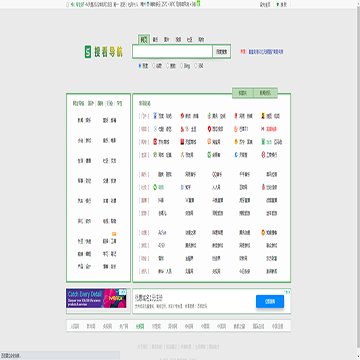Select the second search engine radio button
360x360 pixels.
point(154,66)
